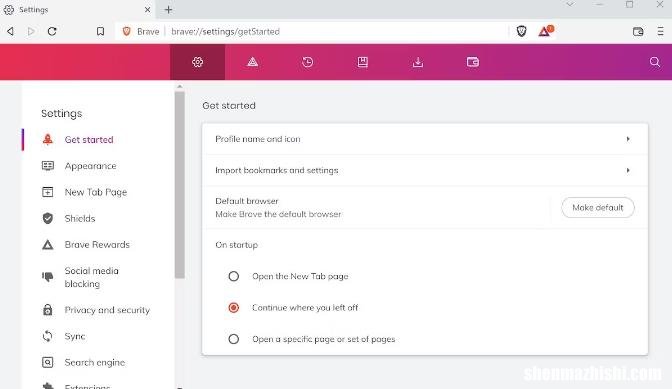Select the Settings browser tab

(77, 9)
